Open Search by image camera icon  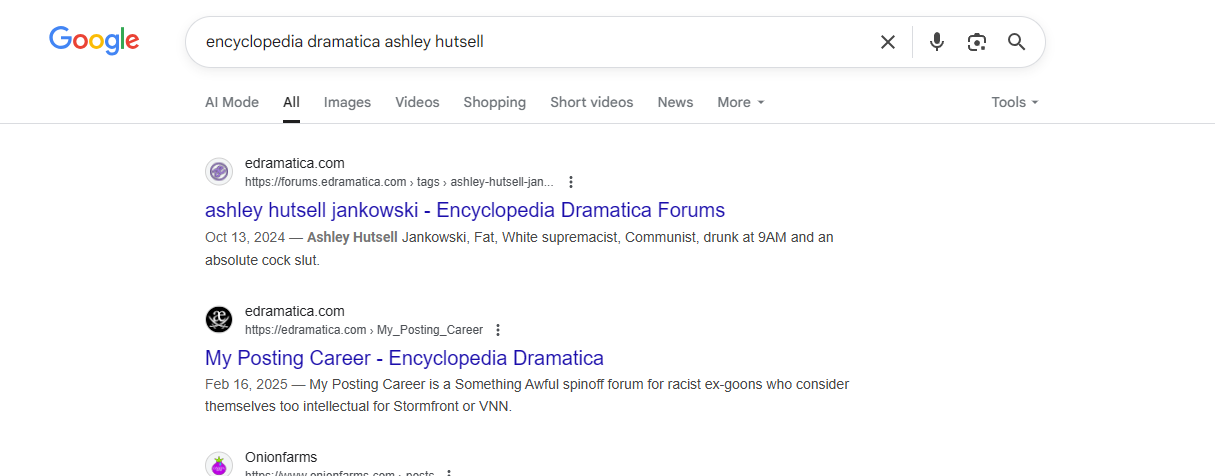977,42
